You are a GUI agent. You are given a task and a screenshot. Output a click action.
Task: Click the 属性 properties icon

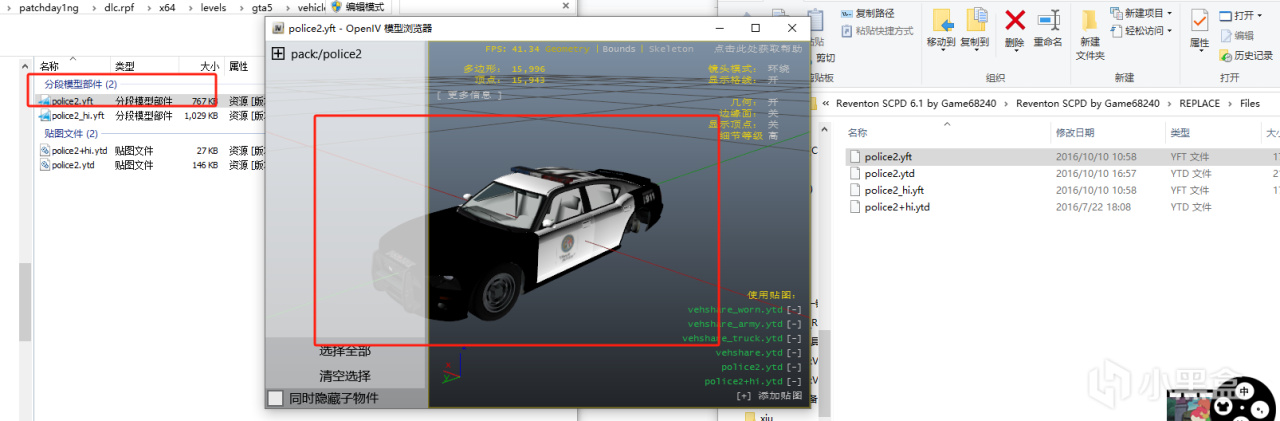tap(1199, 20)
